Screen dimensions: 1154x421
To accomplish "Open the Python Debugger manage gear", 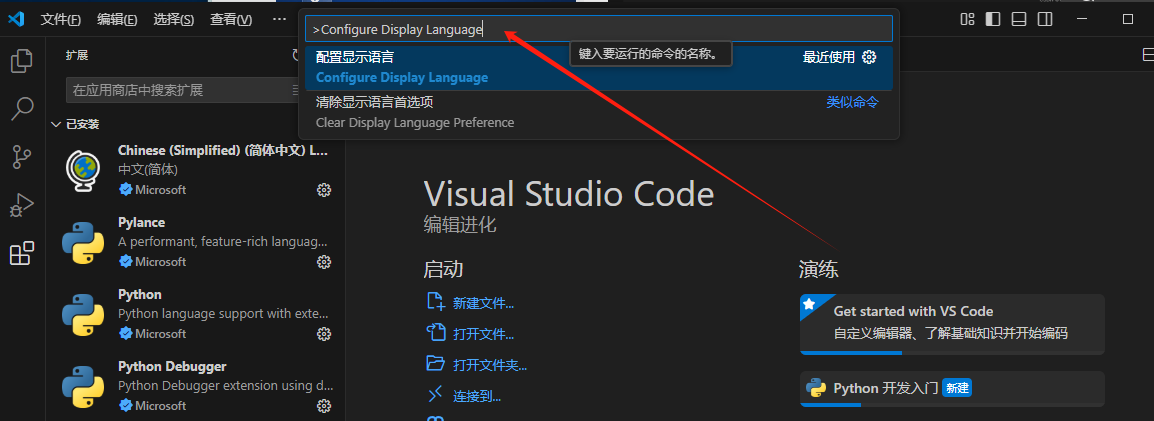I will (x=323, y=406).
